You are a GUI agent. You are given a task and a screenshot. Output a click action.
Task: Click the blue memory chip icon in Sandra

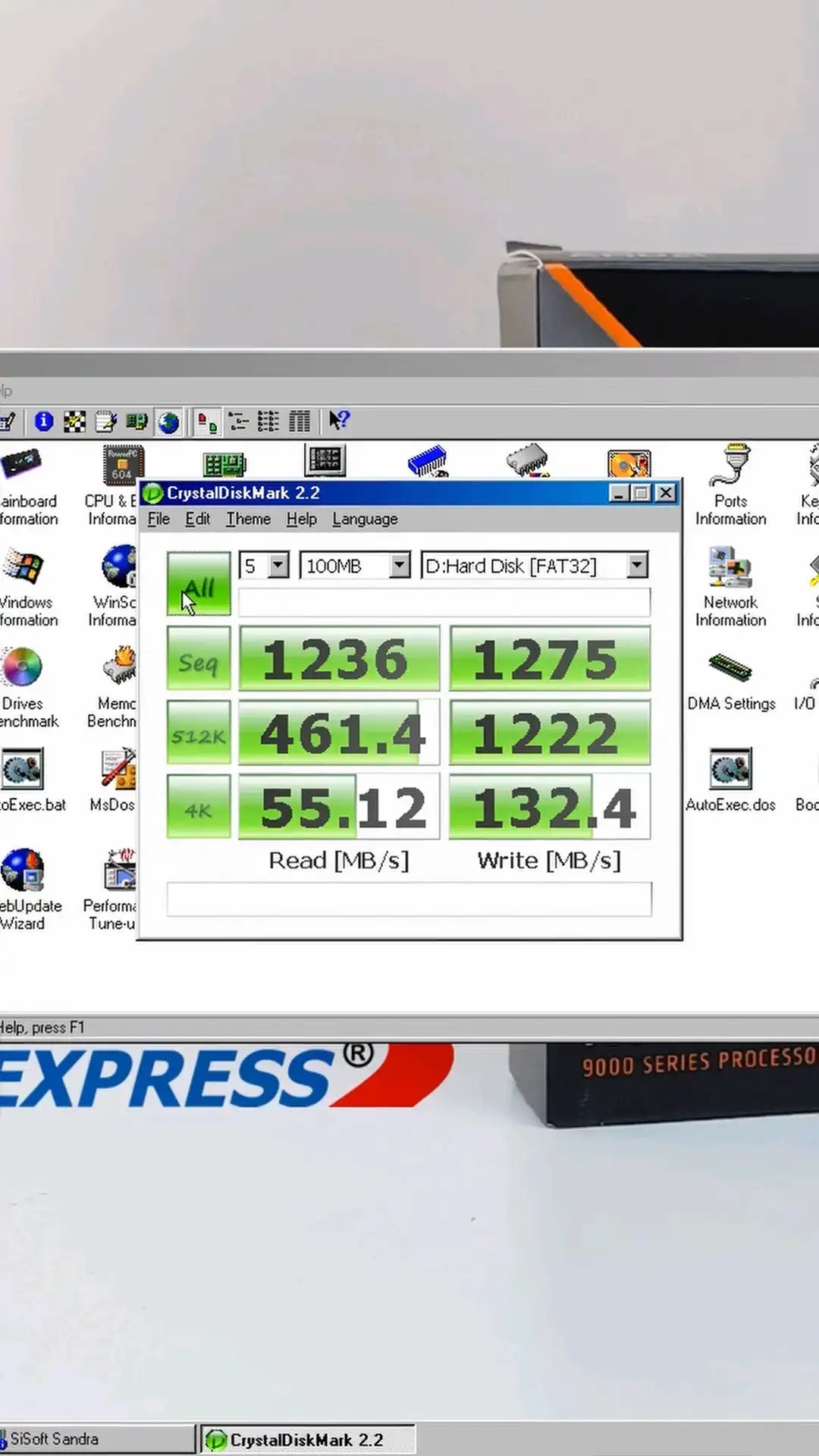pyautogui.click(x=428, y=461)
